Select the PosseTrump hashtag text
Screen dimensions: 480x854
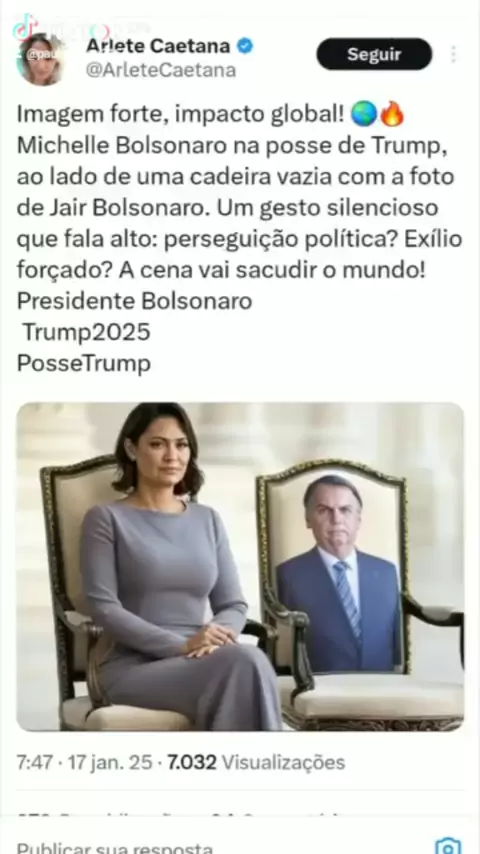tap(84, 363)
